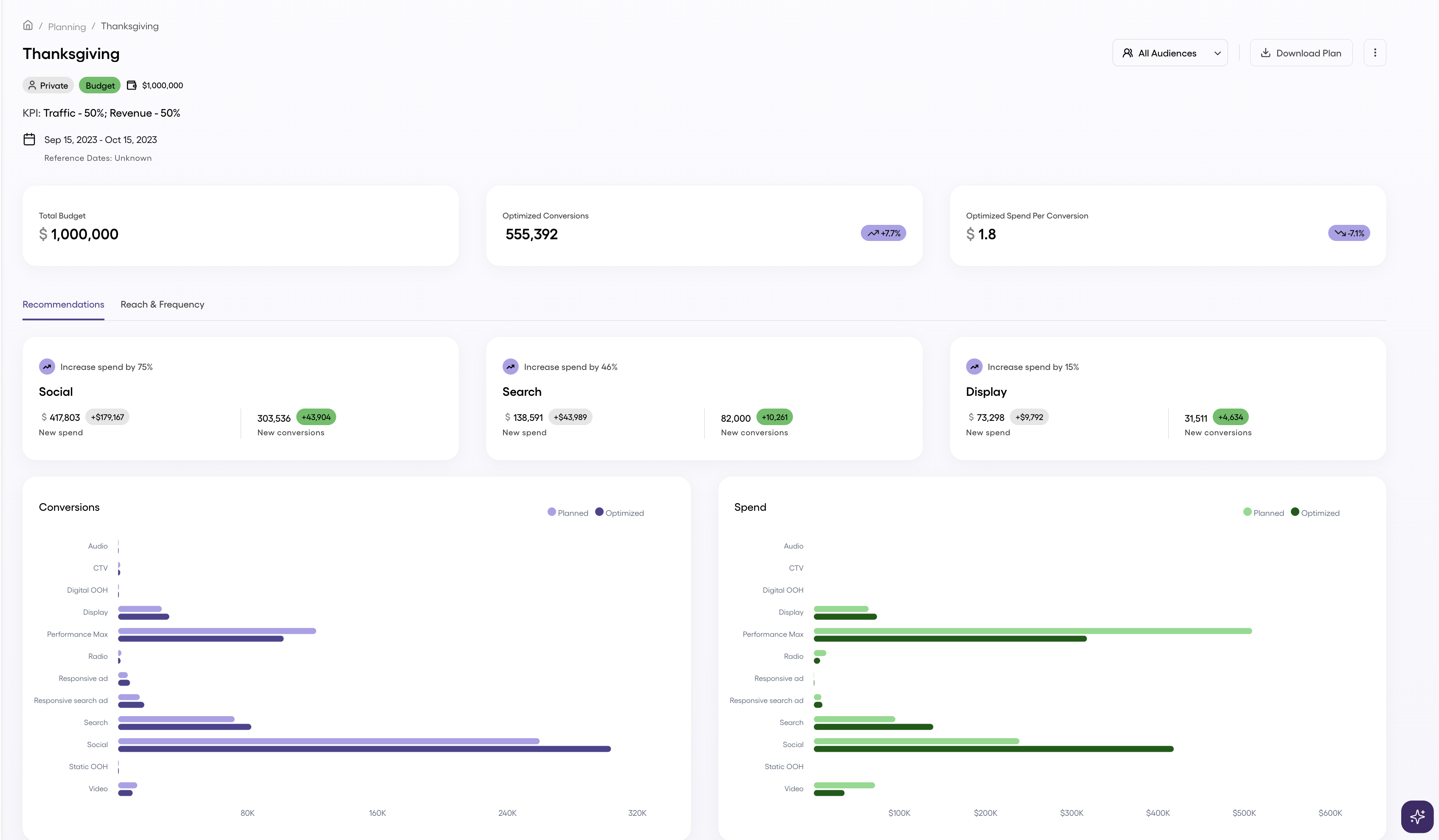Image resolution: width=1439 pixels, height=840 pixels.
Task: Open the All Audiences dropdown
Action: coord(1169,53)
